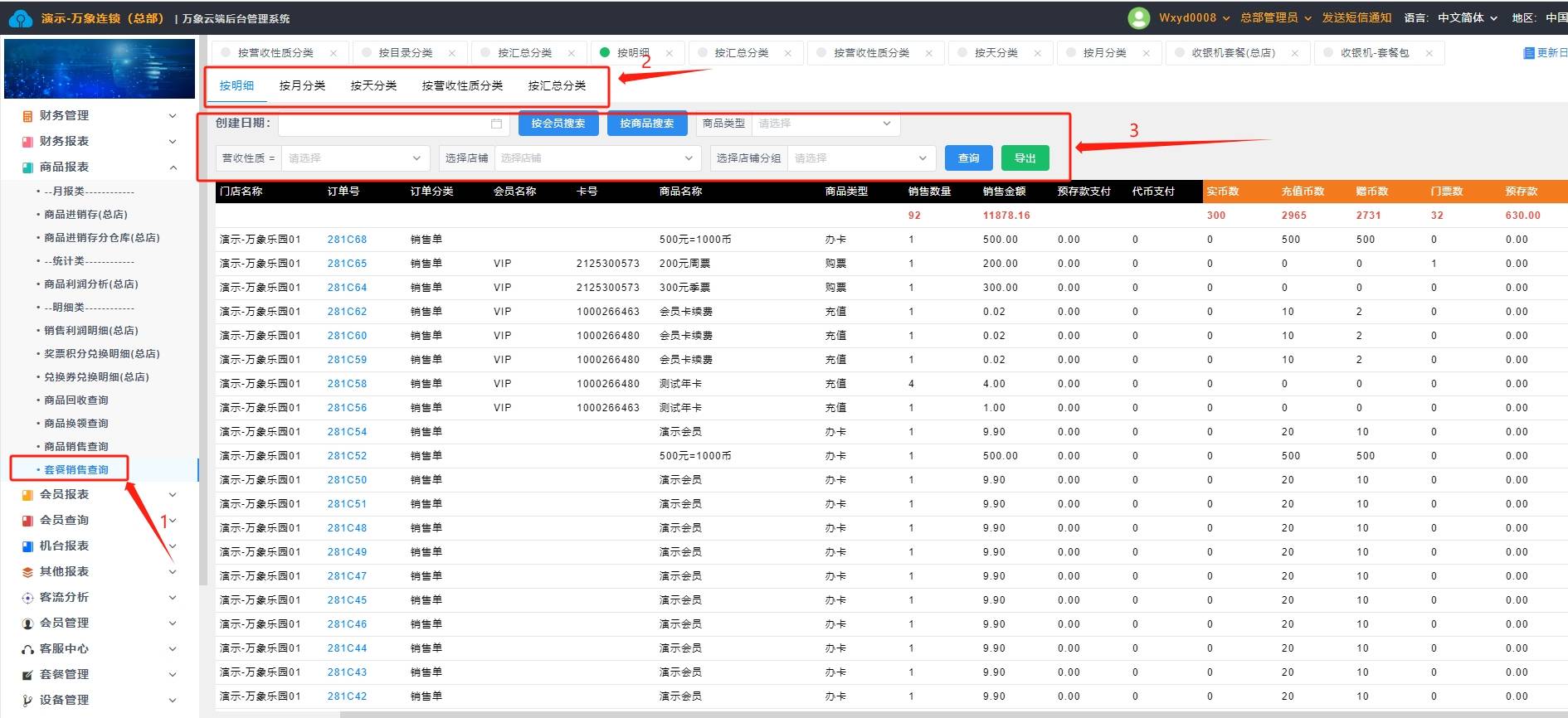Viewport: 1568px width, 718px height.
Task: Click the 会员报表 sidebar icon
Action: point(27,495)
